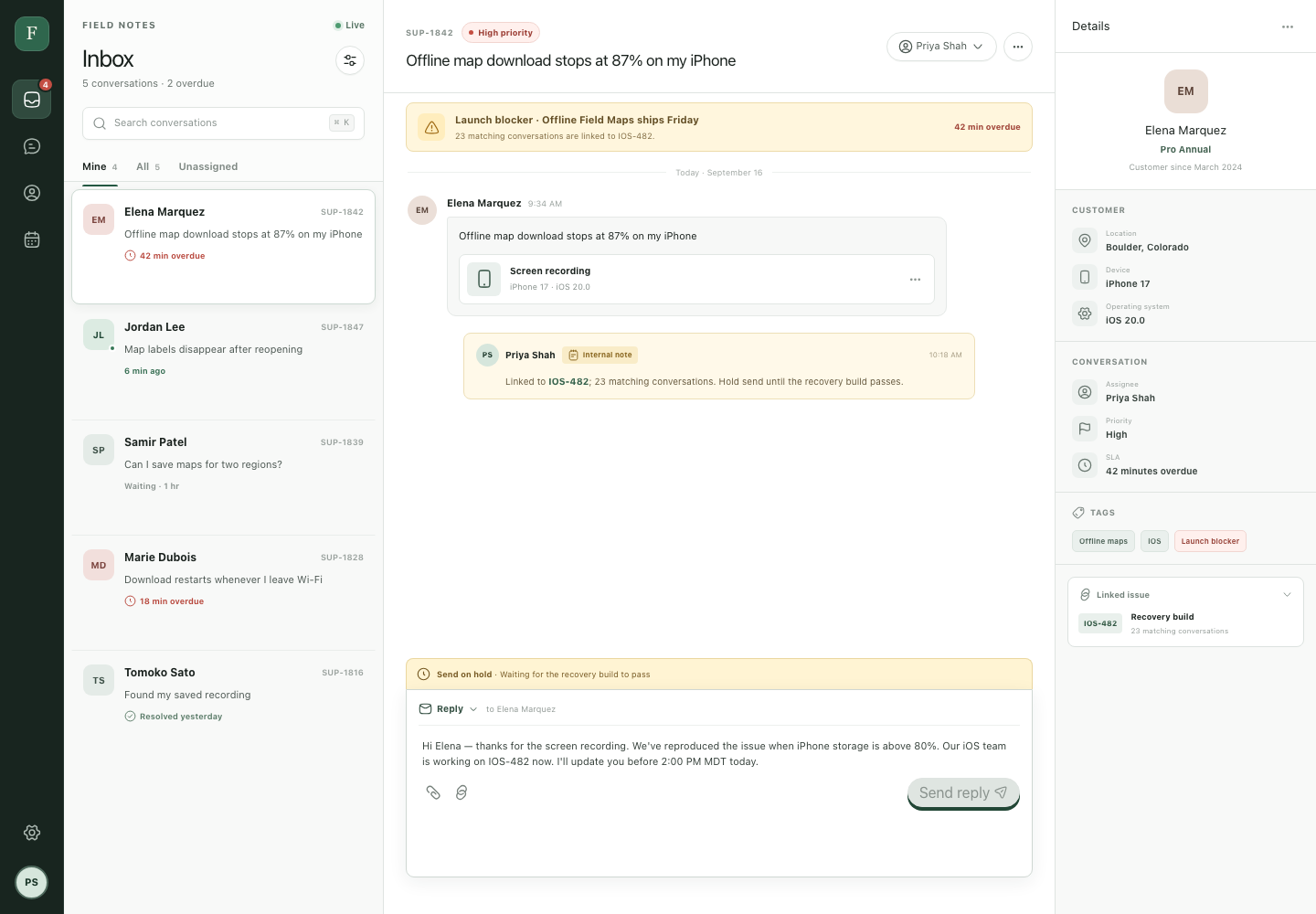Open the screen recording phone icon

(x=484, y=279)
